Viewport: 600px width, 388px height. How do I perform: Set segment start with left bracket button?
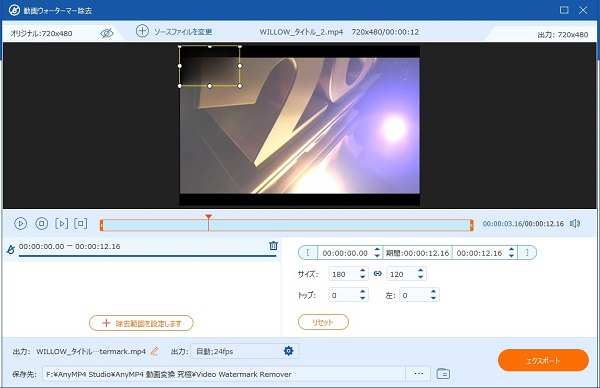(308, 253)
